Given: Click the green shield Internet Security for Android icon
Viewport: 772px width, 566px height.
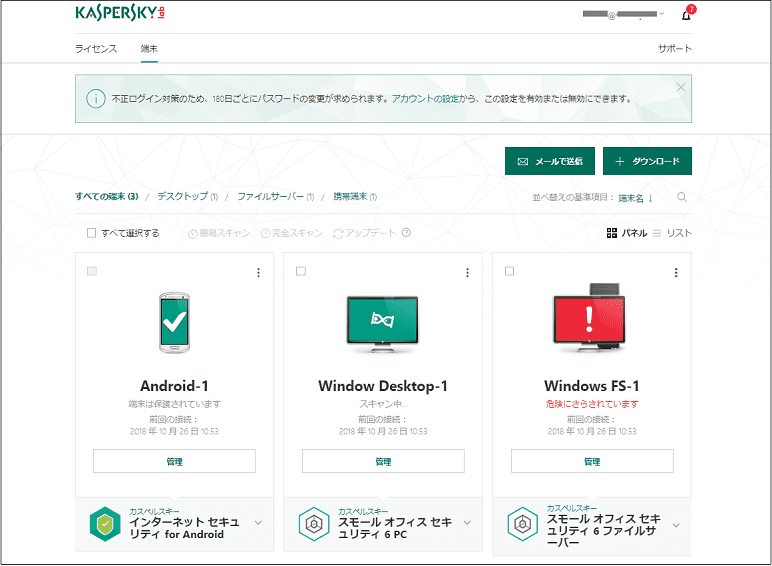Looking at the screenshot, I should pos(105,524).
